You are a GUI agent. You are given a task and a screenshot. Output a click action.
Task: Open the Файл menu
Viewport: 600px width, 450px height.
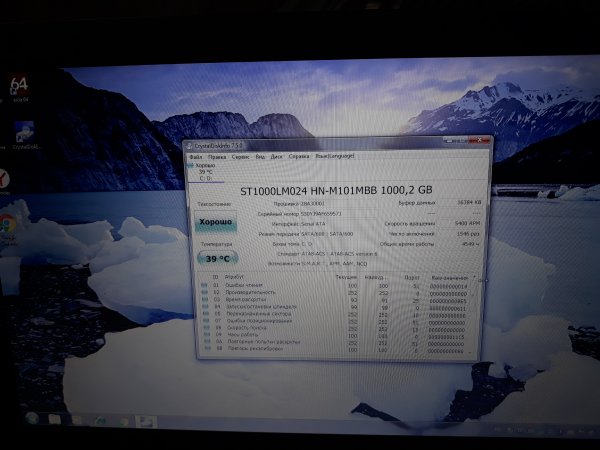tap(195, 157)
